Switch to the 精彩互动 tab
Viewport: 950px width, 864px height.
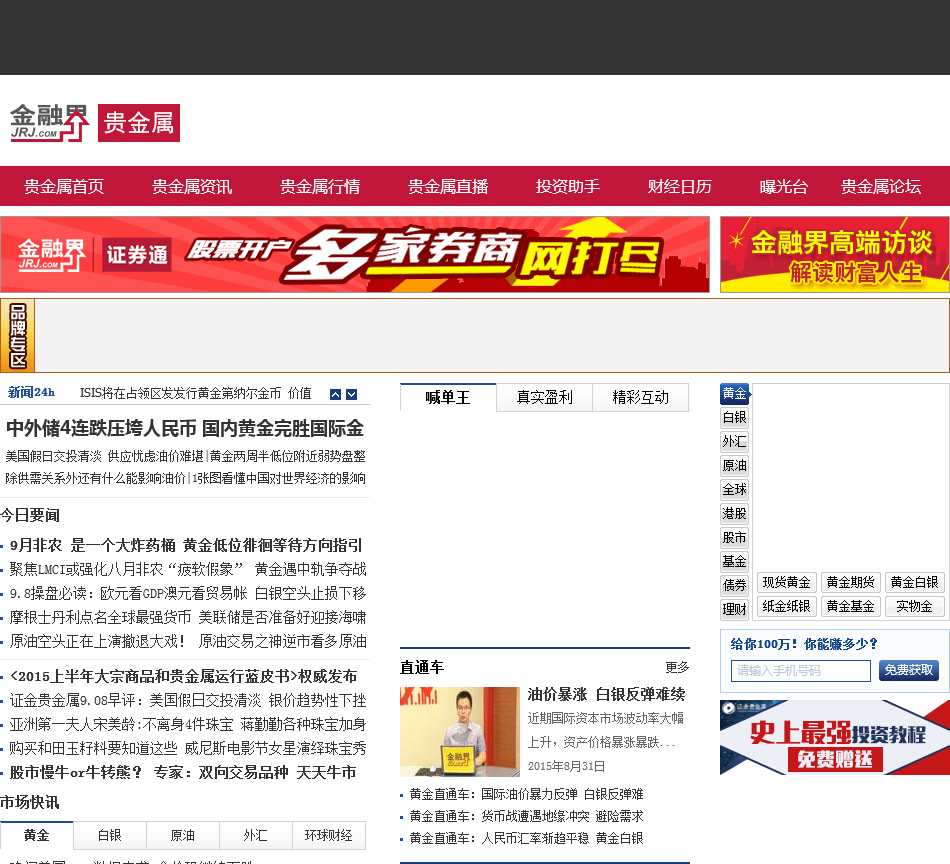pos(640,397)
